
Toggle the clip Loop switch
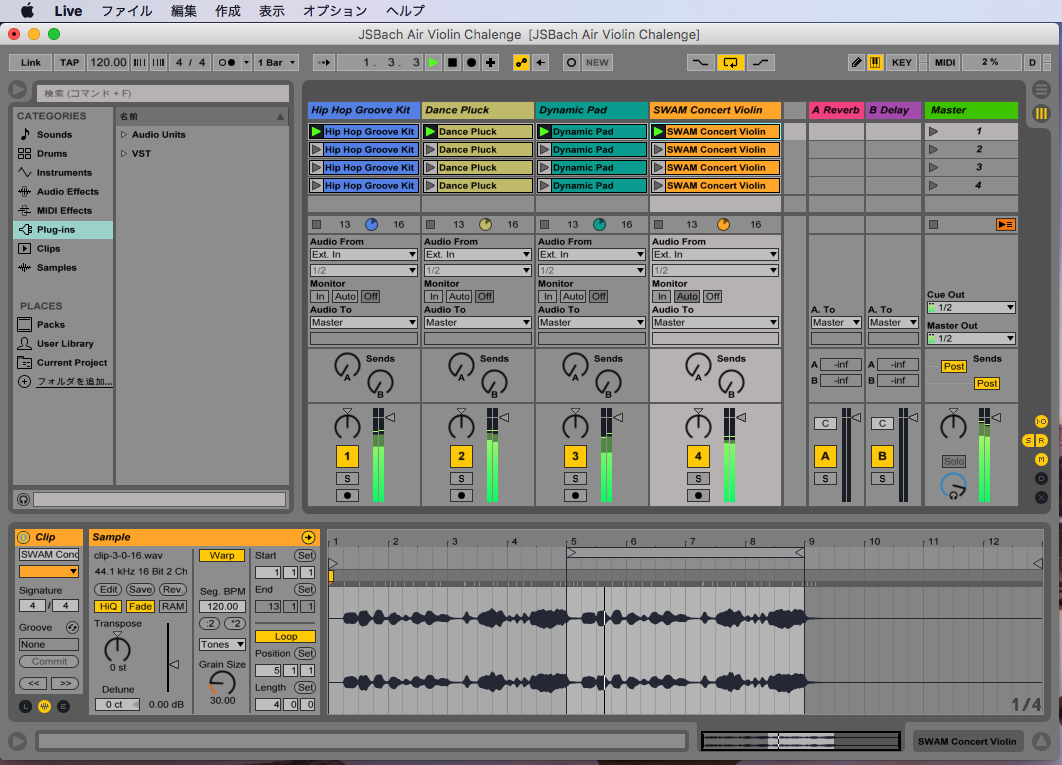coord(285,636)
